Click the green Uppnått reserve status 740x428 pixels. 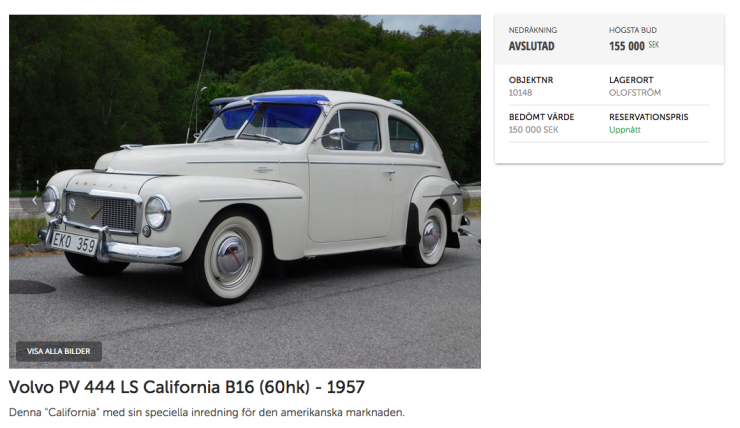coord(625,130)
